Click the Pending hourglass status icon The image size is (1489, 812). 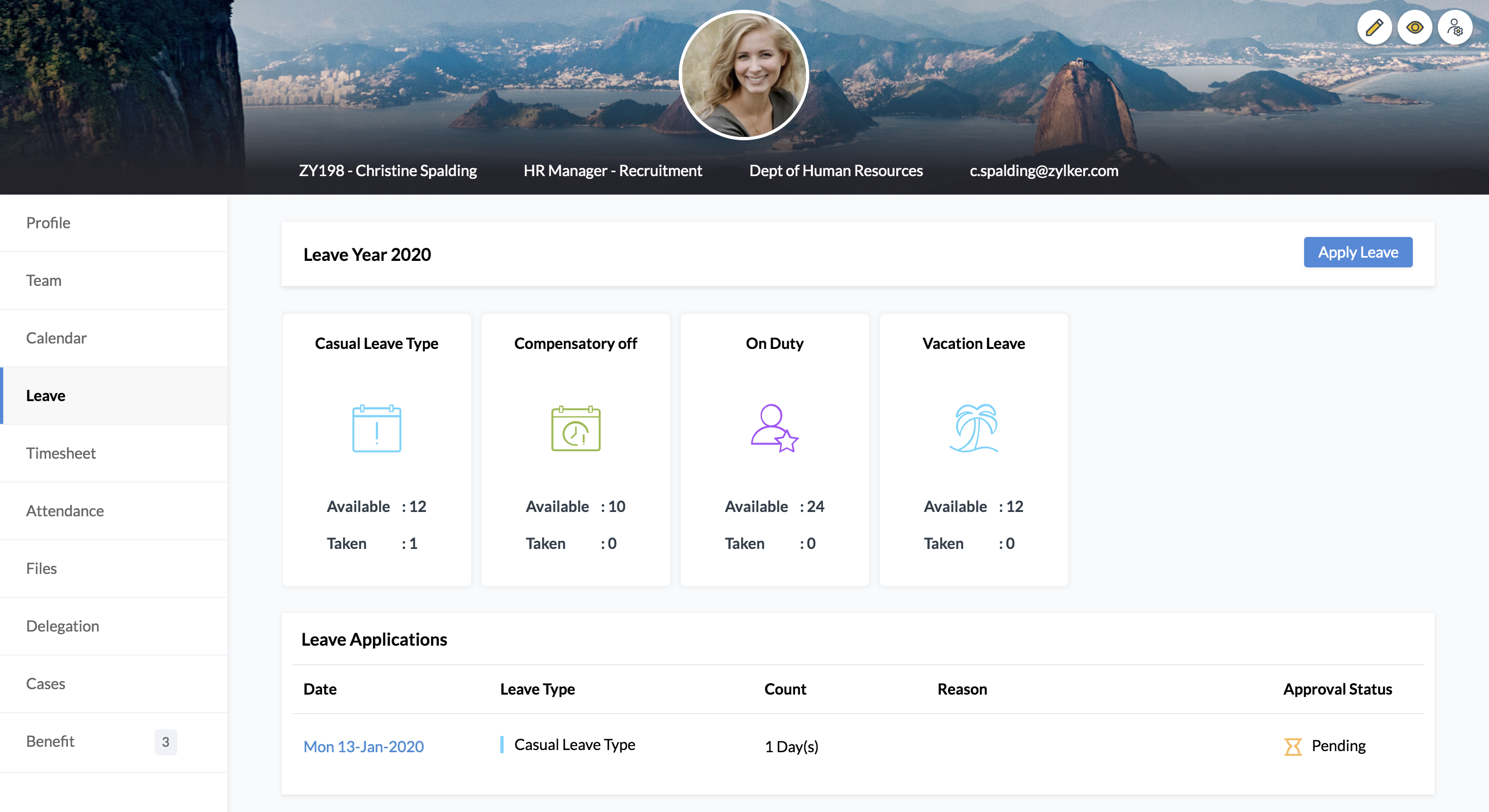point(1293,746)
